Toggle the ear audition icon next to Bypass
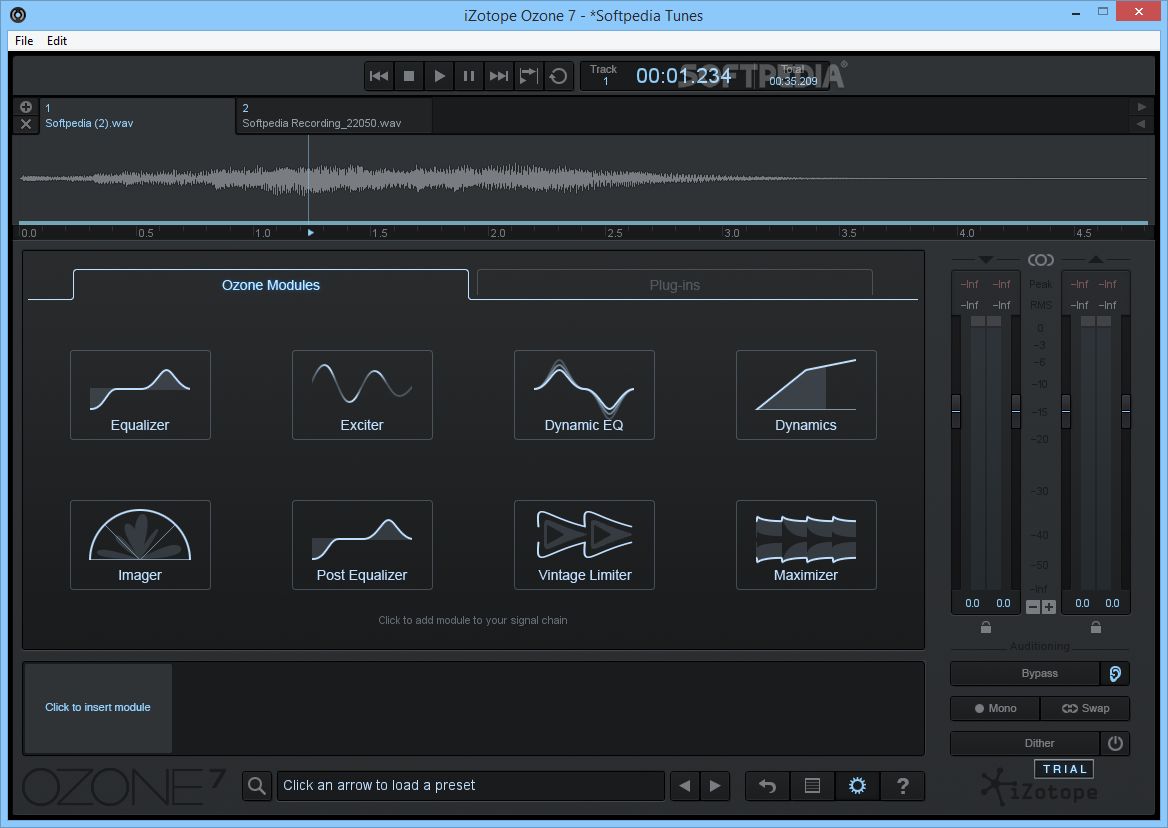The width and height of the screenshot is (1168, 828). [x=1115, y=673]
